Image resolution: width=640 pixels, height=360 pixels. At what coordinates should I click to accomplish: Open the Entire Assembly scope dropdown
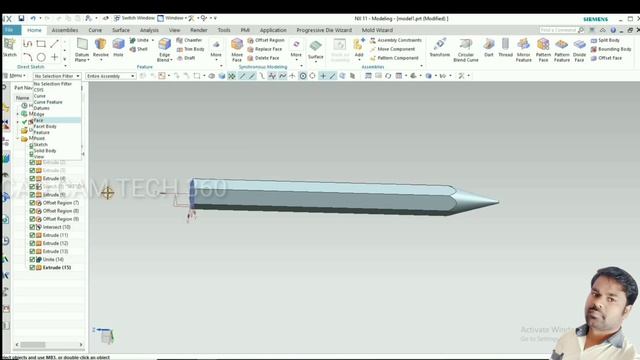tap(110, 76)
